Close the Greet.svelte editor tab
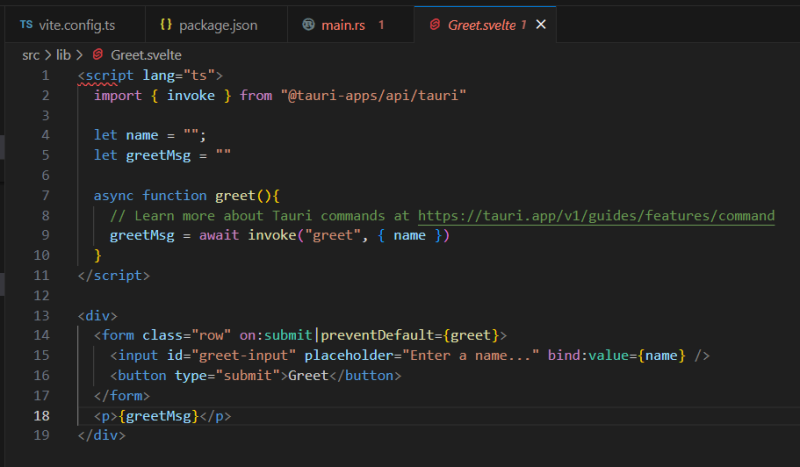 541,24
